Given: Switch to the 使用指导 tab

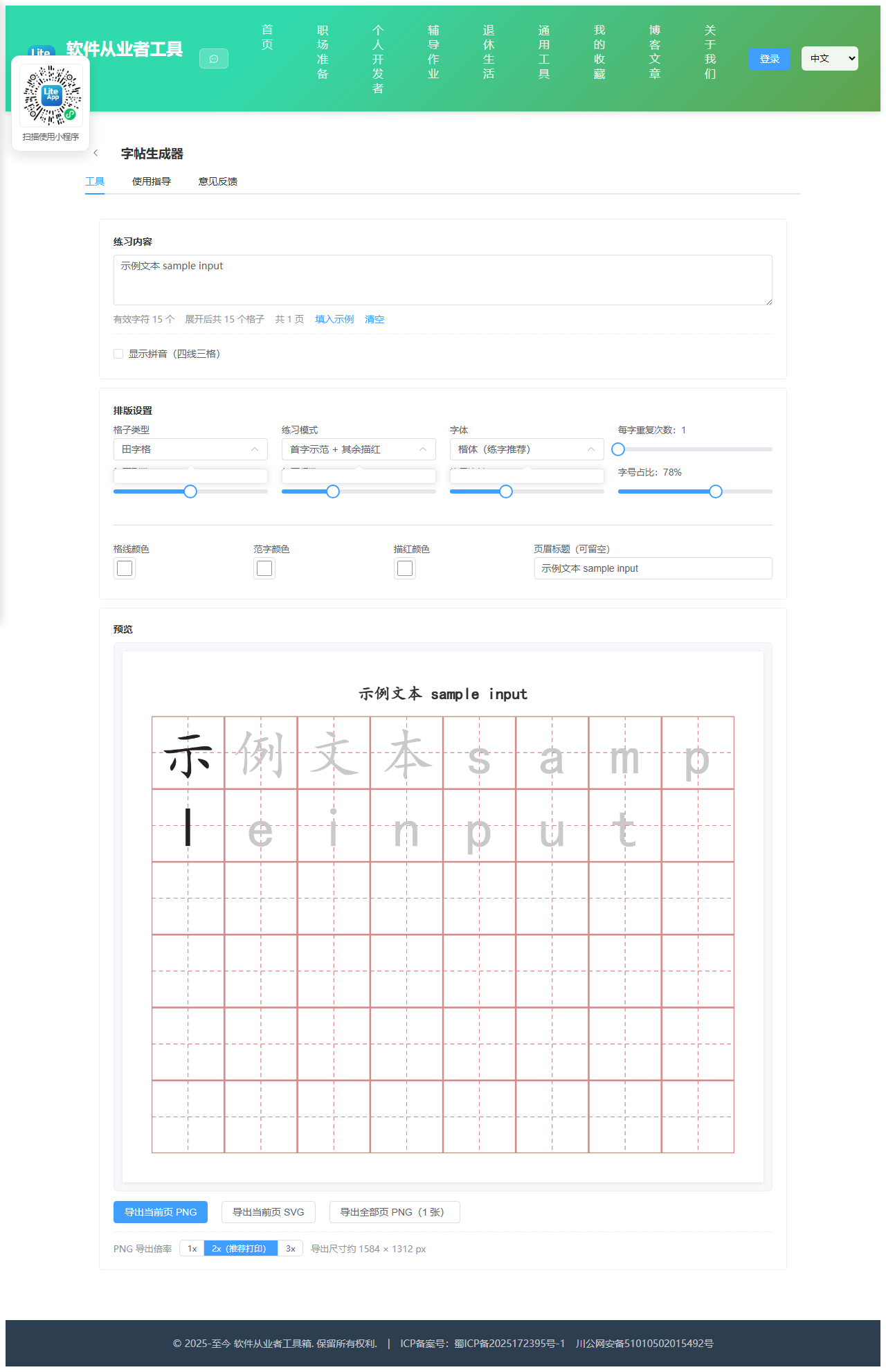Looking at the screenshot, I should point(152,181).
